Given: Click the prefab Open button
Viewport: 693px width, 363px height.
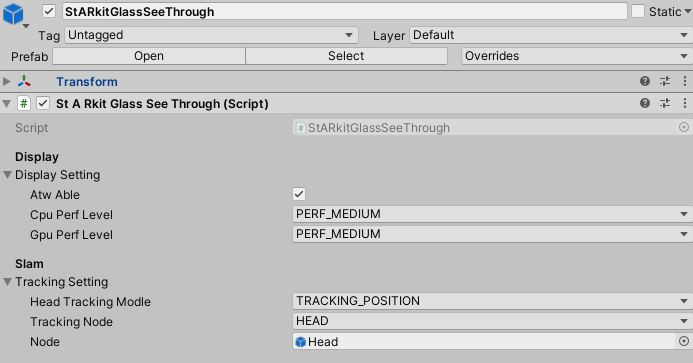Looking at the screenshot, I should click(149, 56).
